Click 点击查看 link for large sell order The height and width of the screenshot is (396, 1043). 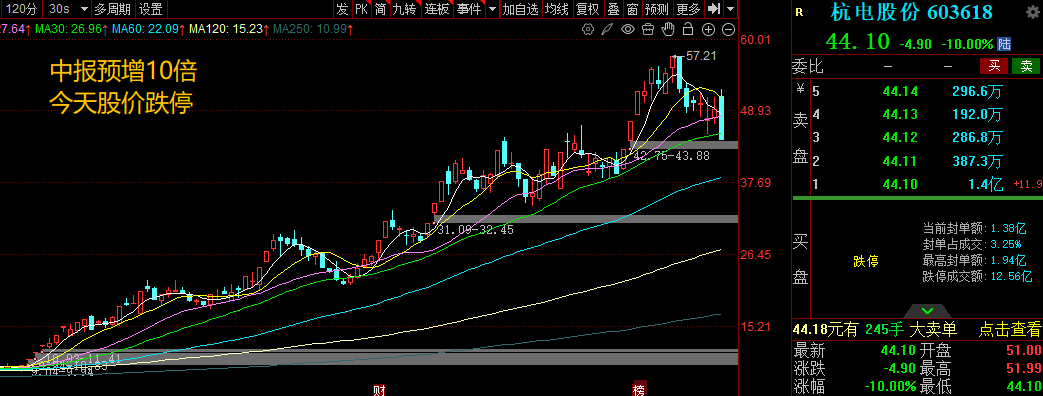pyautogui.click(x=1009, y=329)
